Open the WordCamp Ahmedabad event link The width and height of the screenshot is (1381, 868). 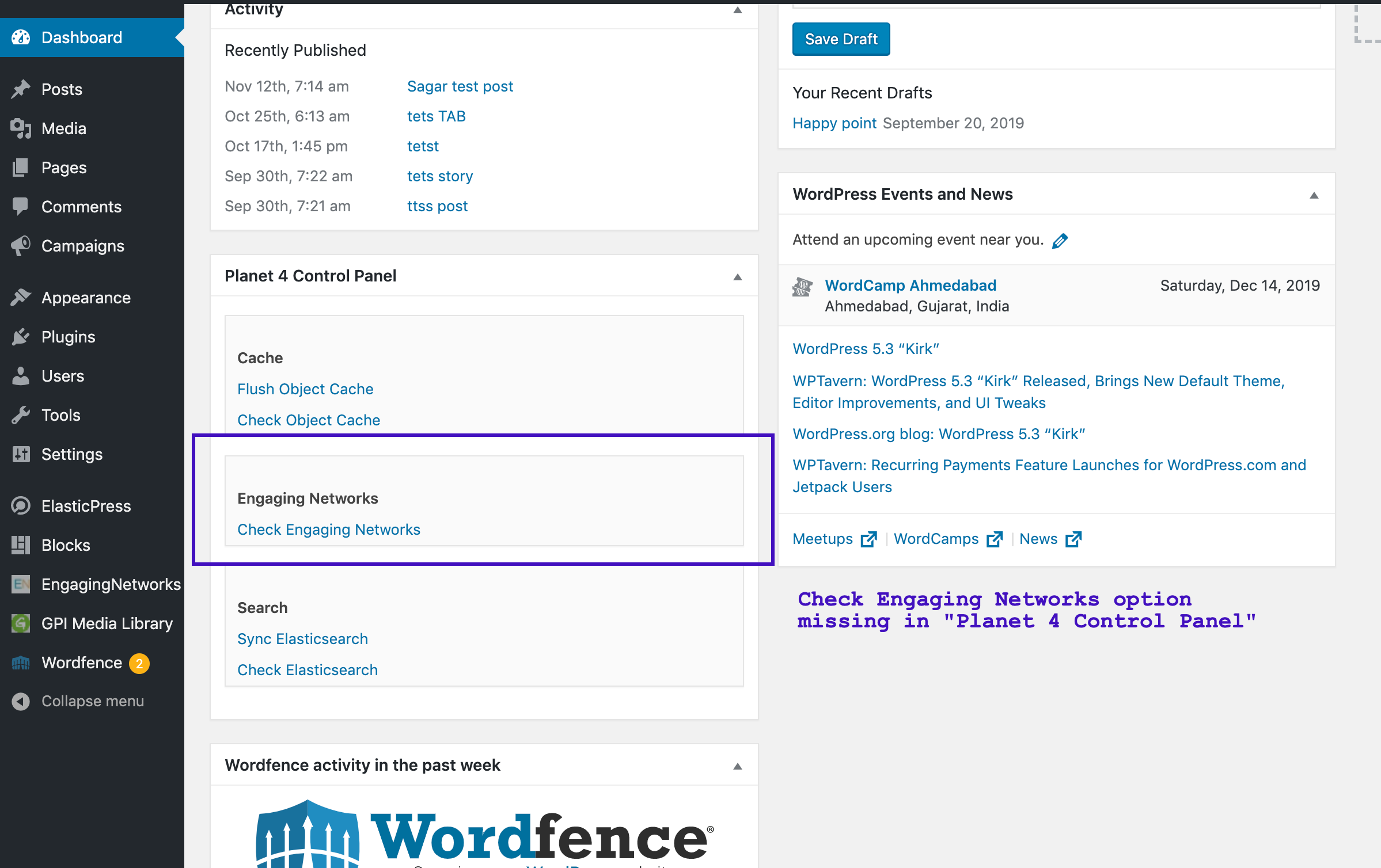(x=910, y=285)
